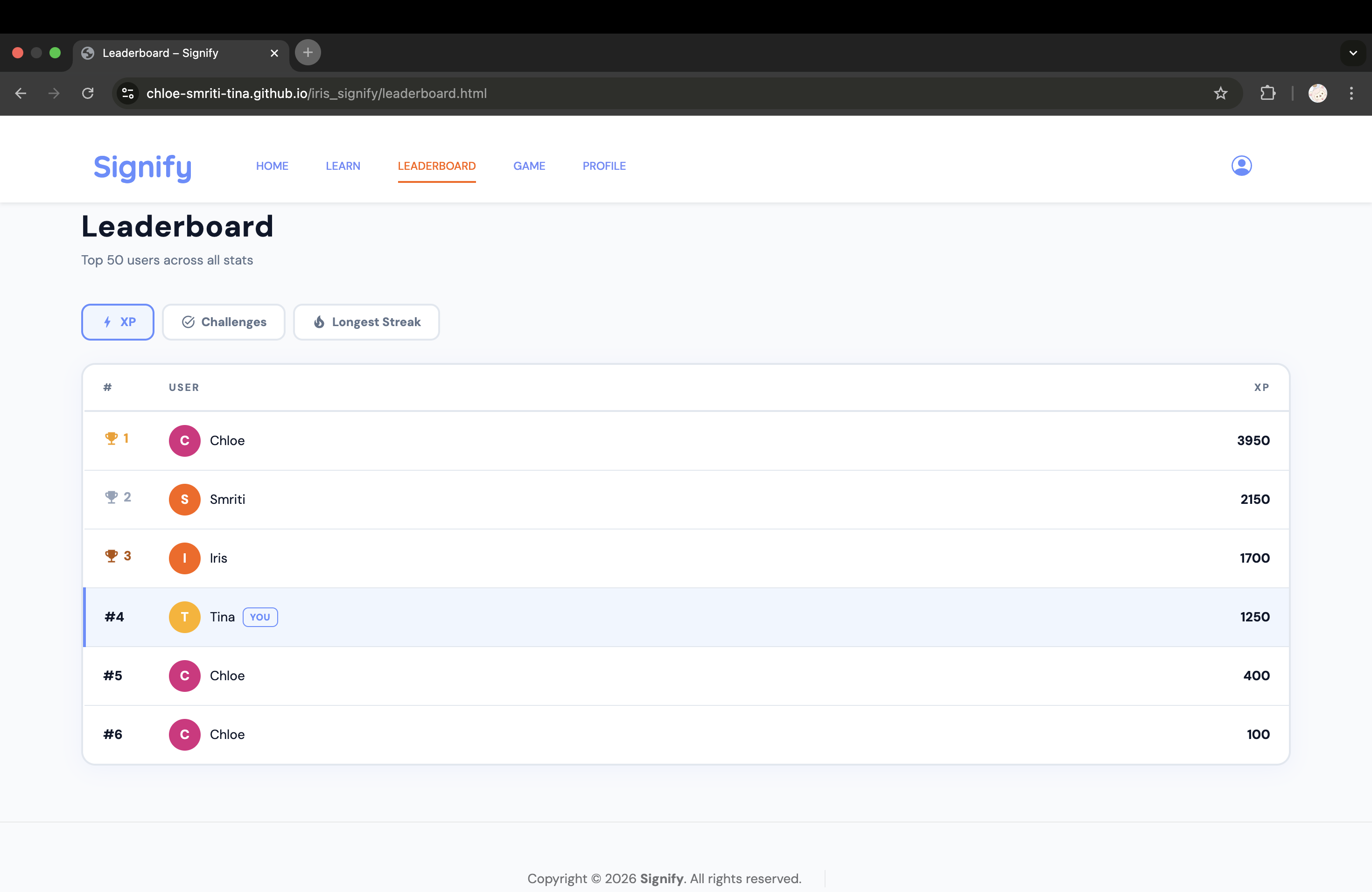Viewport: 1372px width, 892px height.
Task: Select the XP leaderboard filter
Action: pyautogui.click(x=118, y=322)
